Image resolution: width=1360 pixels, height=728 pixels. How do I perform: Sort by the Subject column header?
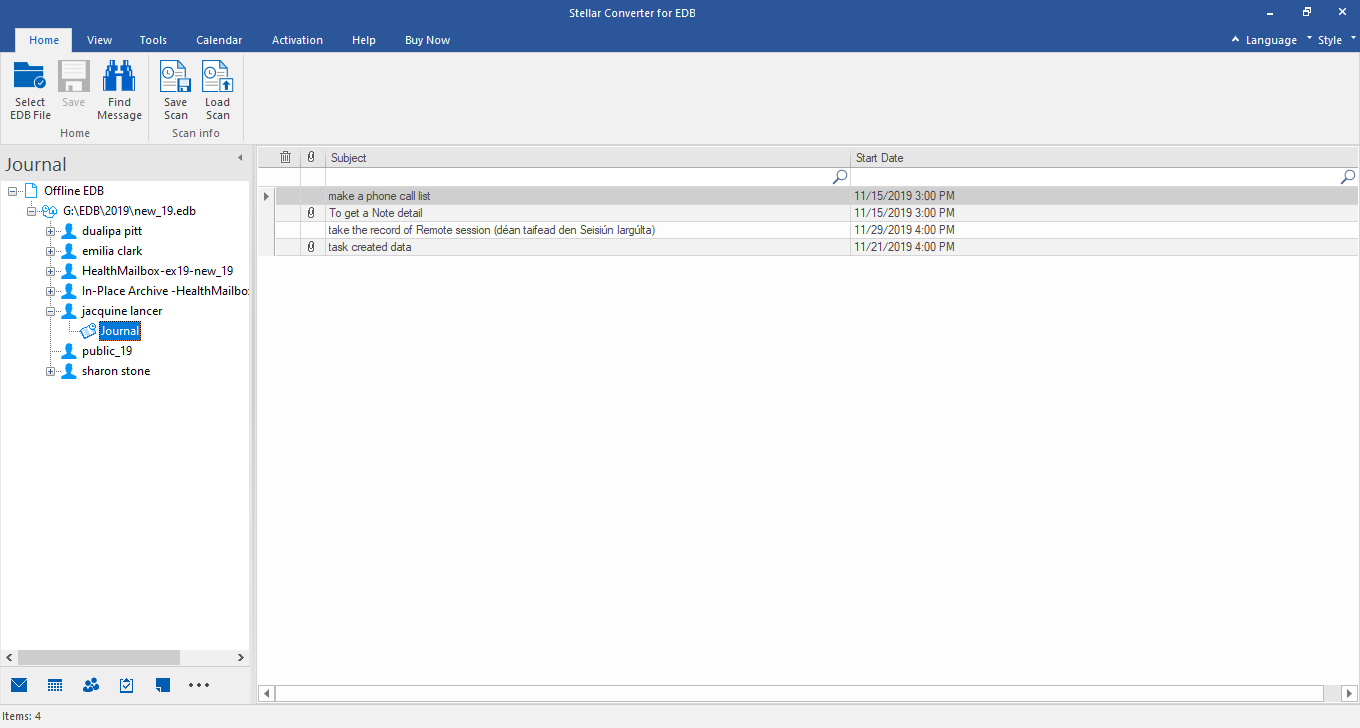tap(588, 157)
